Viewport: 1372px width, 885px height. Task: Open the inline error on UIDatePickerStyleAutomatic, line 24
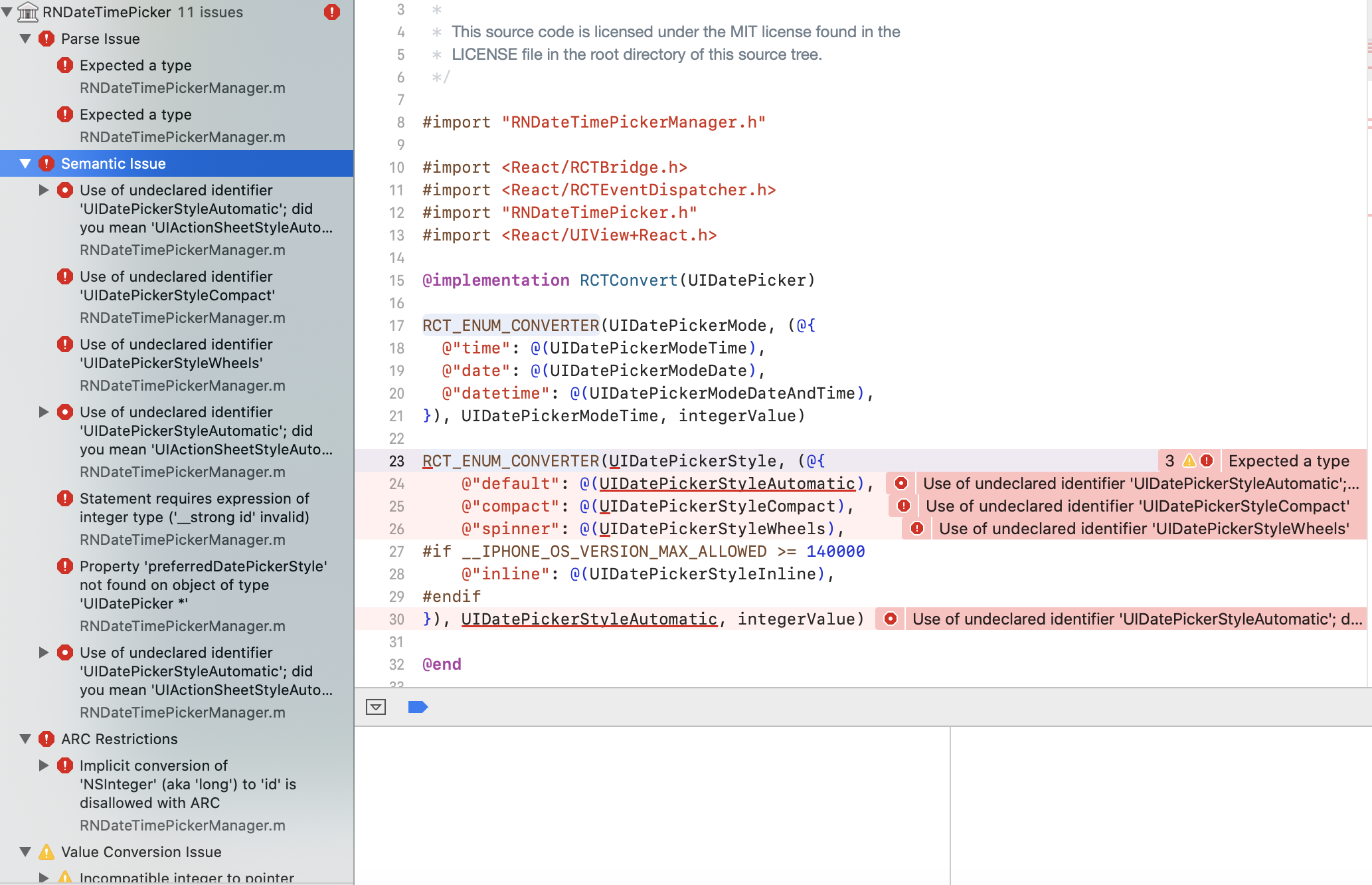point(901,483)
